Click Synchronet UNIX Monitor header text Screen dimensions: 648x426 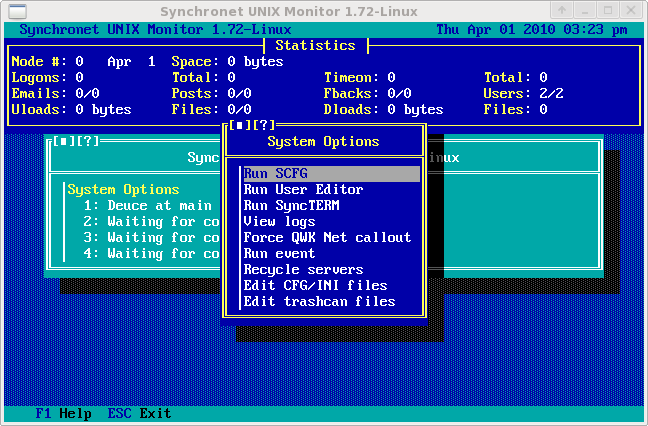(x=155, y=30)
